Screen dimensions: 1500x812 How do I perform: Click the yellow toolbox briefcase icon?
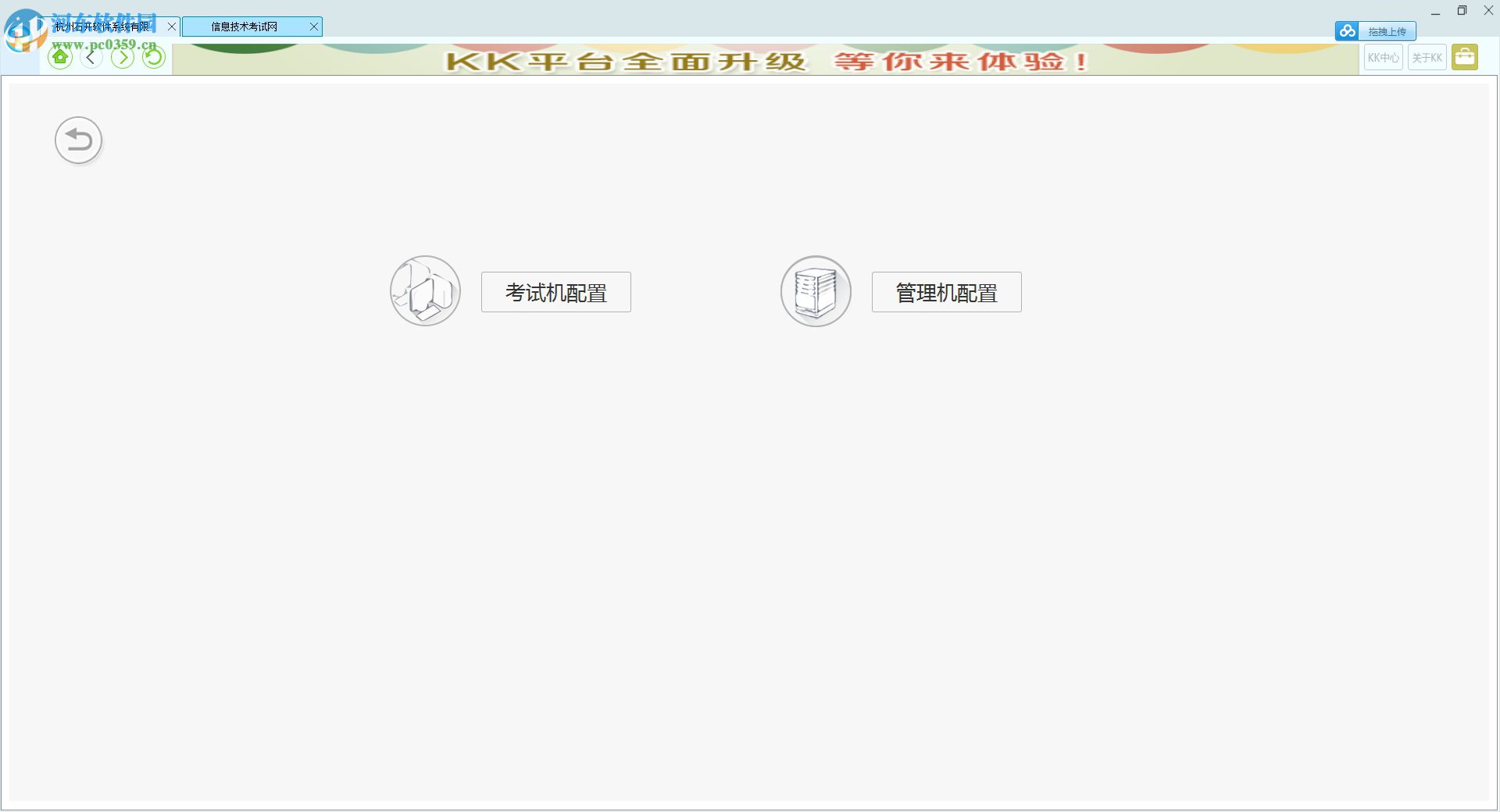1465,58
